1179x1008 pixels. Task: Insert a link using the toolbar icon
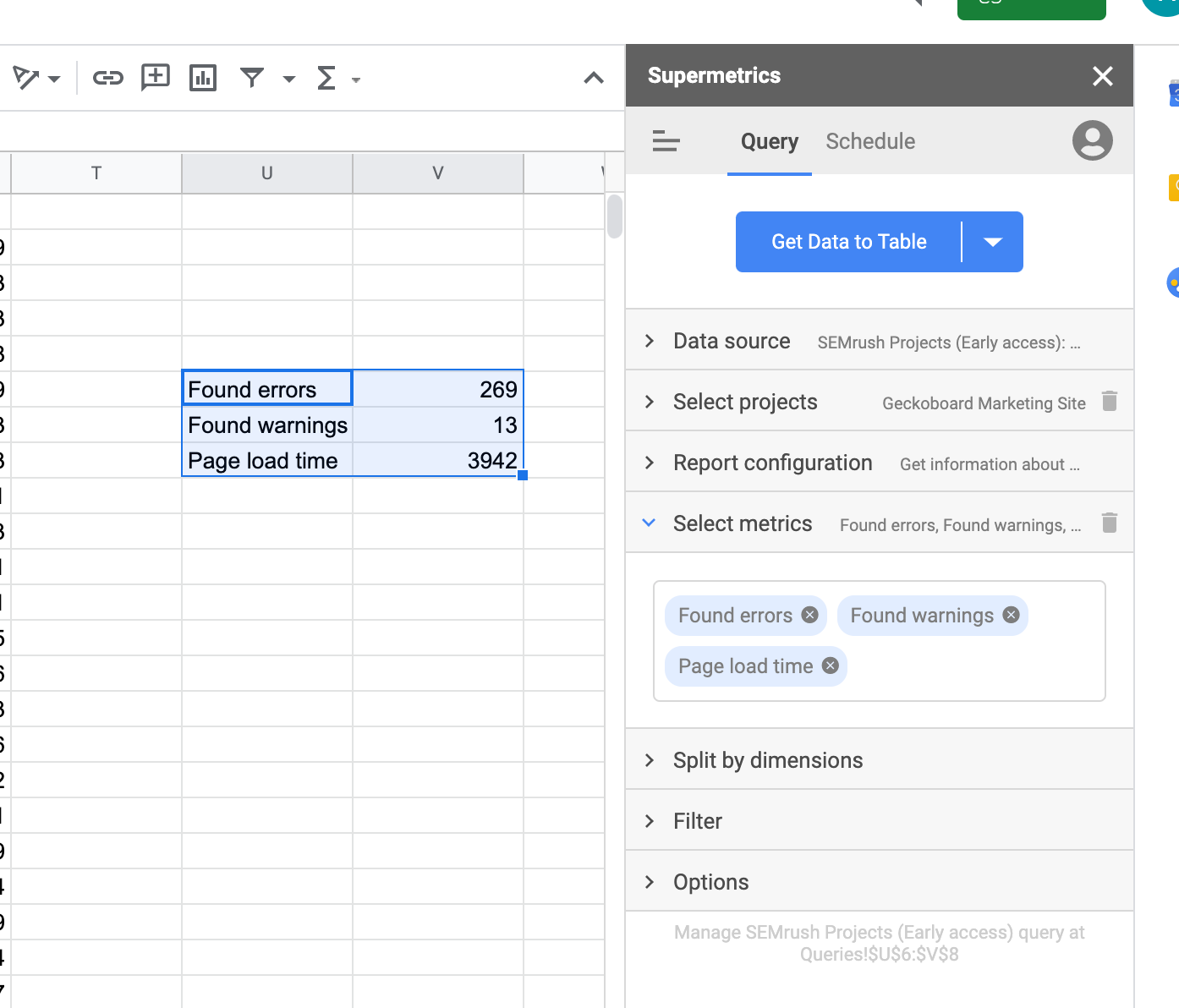coord(107,78)
